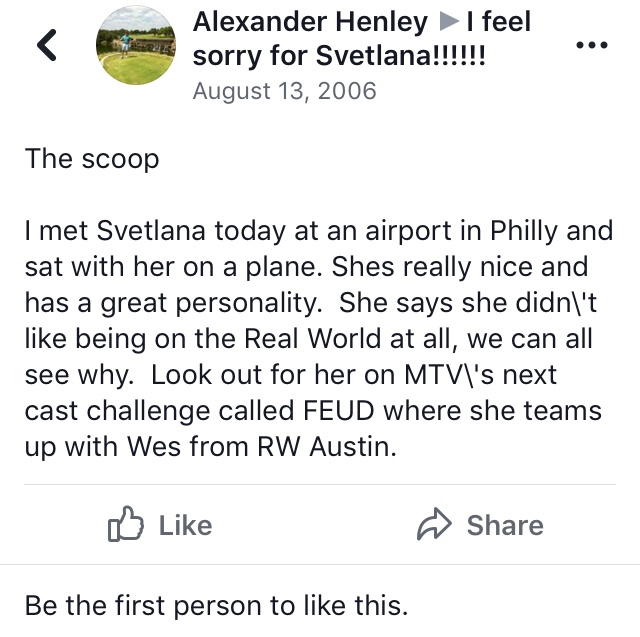Click the word Philly in the post
640x637 pixels.
click(523, 231)
